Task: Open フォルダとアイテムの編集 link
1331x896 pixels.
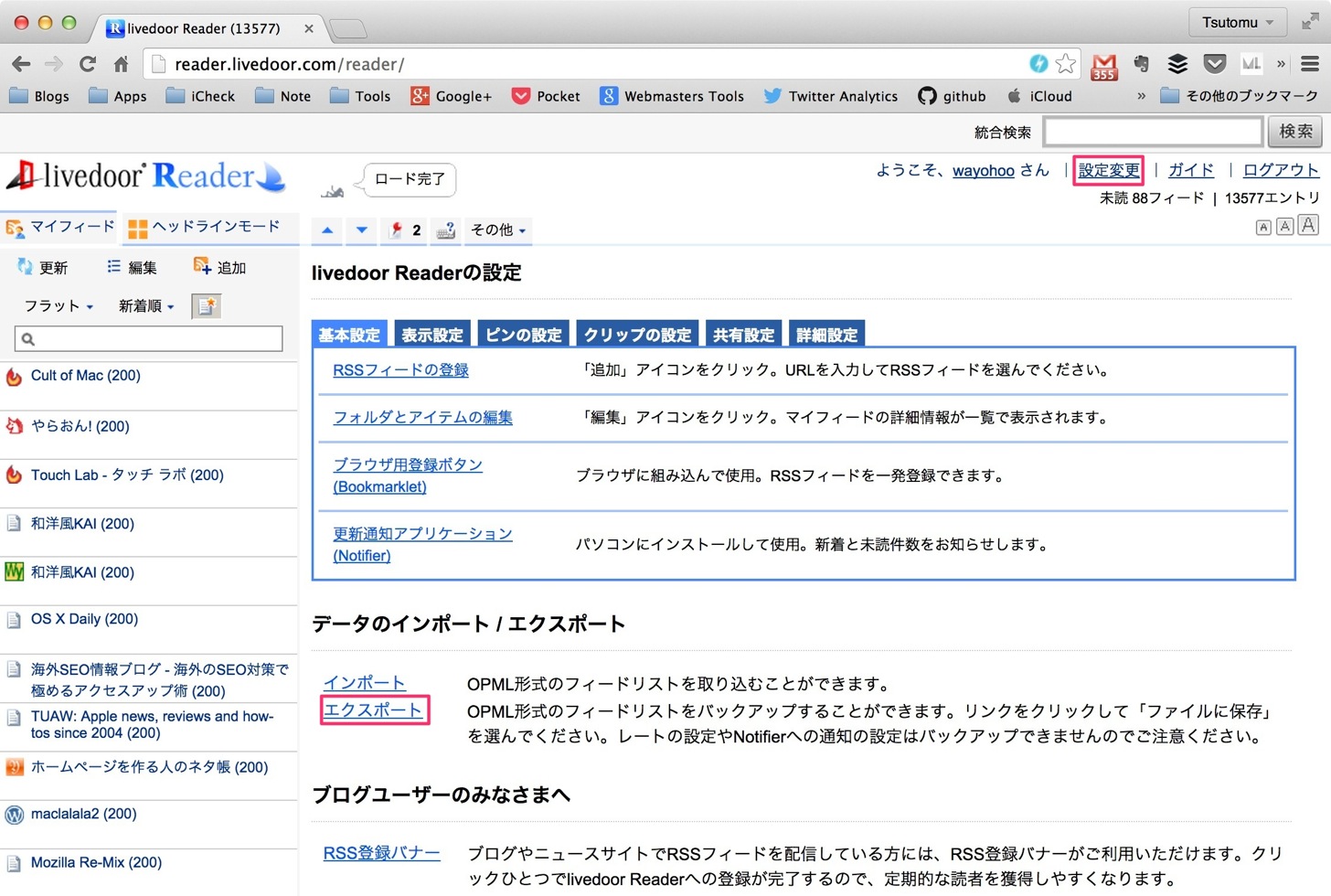Action: (422, 418)
